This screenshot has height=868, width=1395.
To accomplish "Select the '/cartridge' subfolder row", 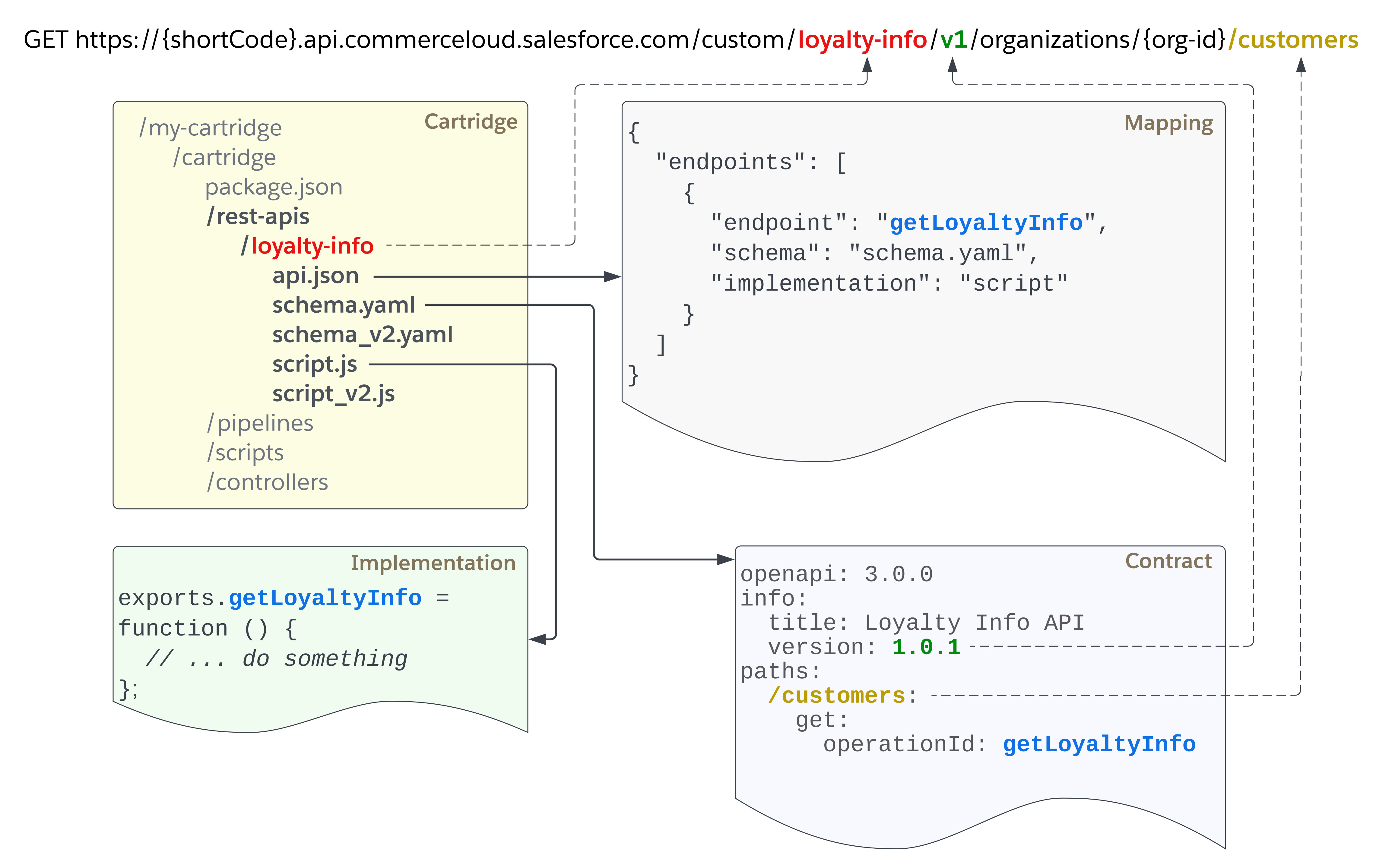I will coord(224,157).
